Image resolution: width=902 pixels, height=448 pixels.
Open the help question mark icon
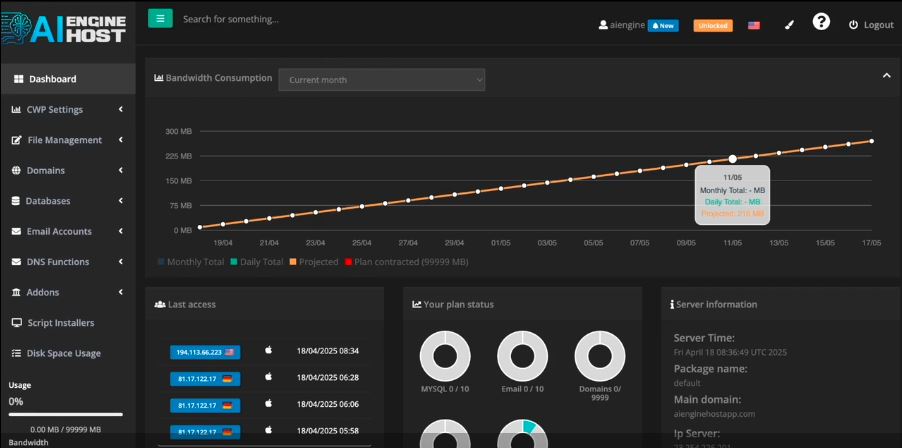point(821,22)
